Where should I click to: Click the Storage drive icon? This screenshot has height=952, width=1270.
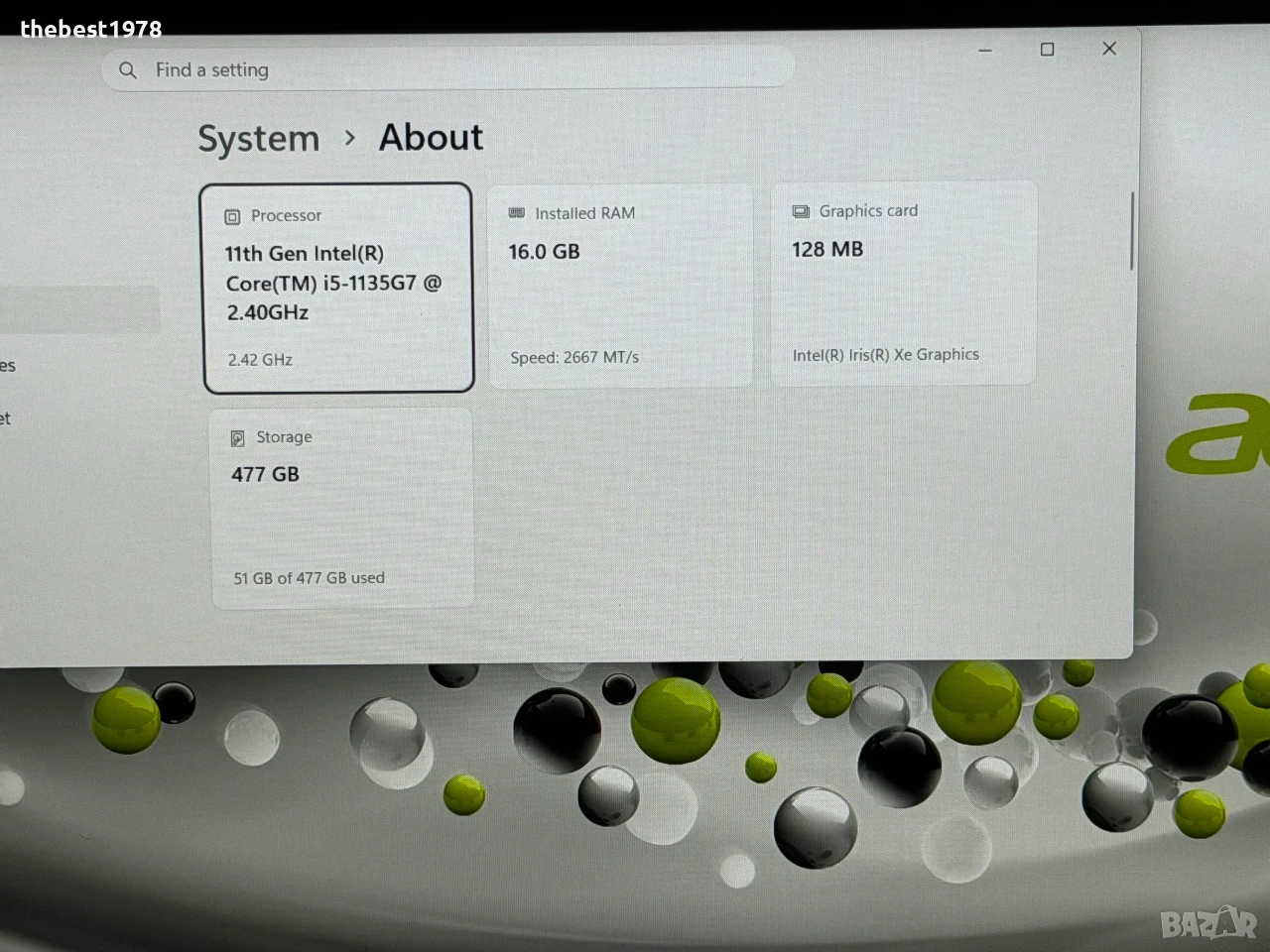coord(238,438)
